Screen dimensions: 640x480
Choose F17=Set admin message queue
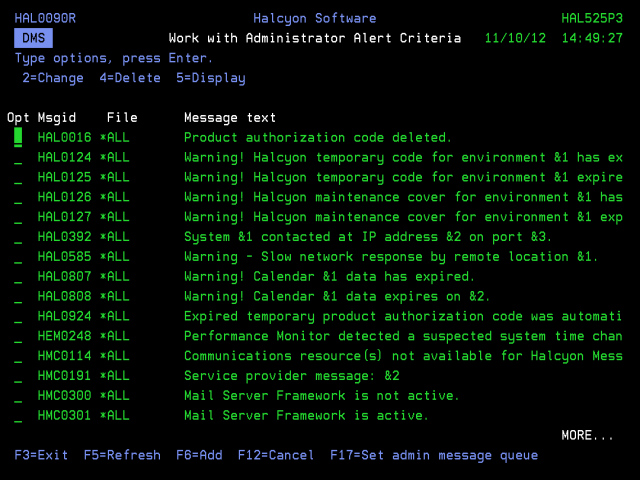click(433, 455)
